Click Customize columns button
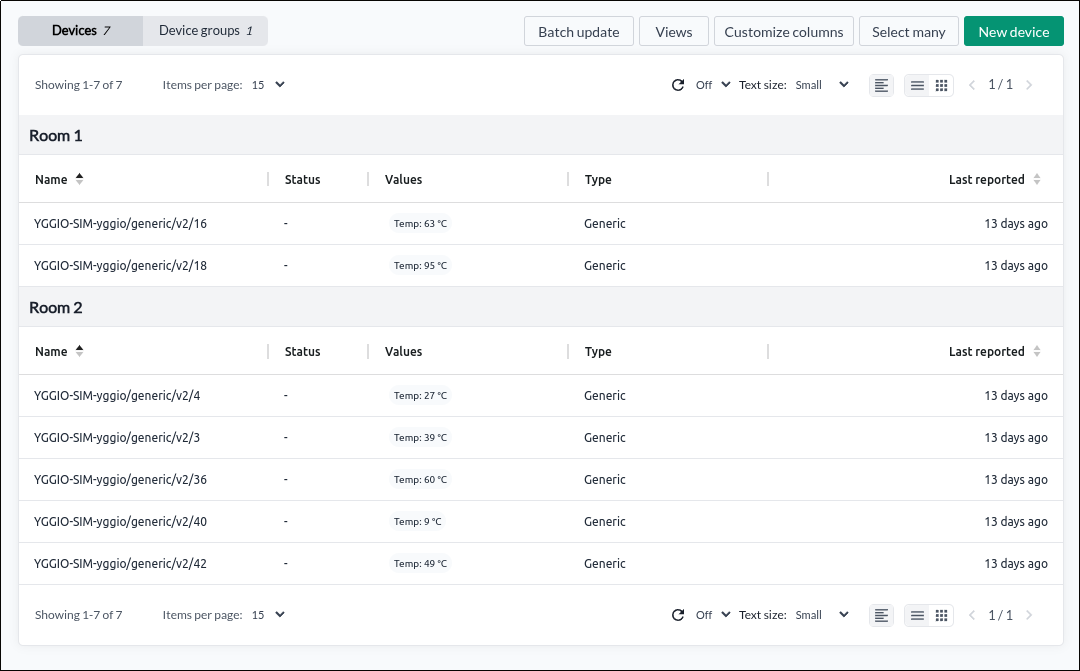This screenshot has width=1080, height=671. click(784, 32)
